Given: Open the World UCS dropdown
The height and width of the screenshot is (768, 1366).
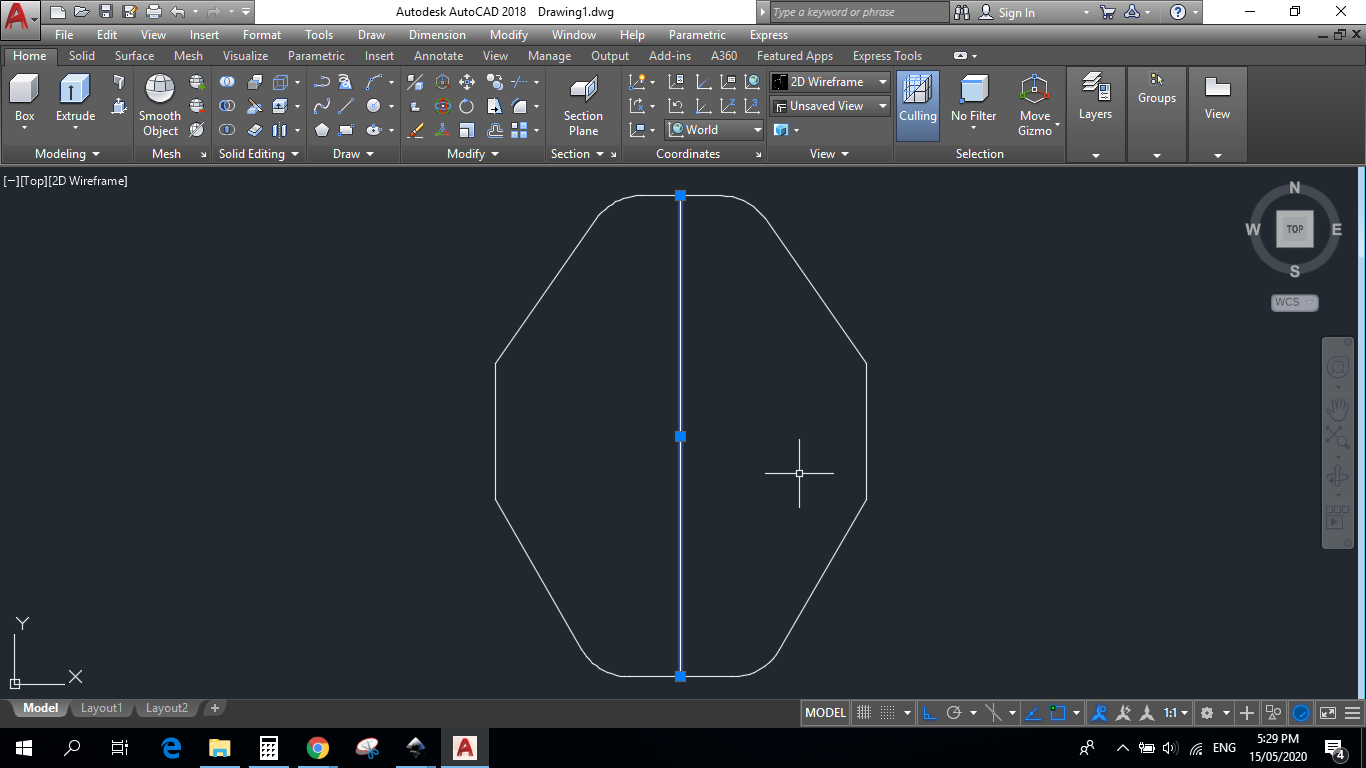Looking at the screenshot, I should point(714,130).
